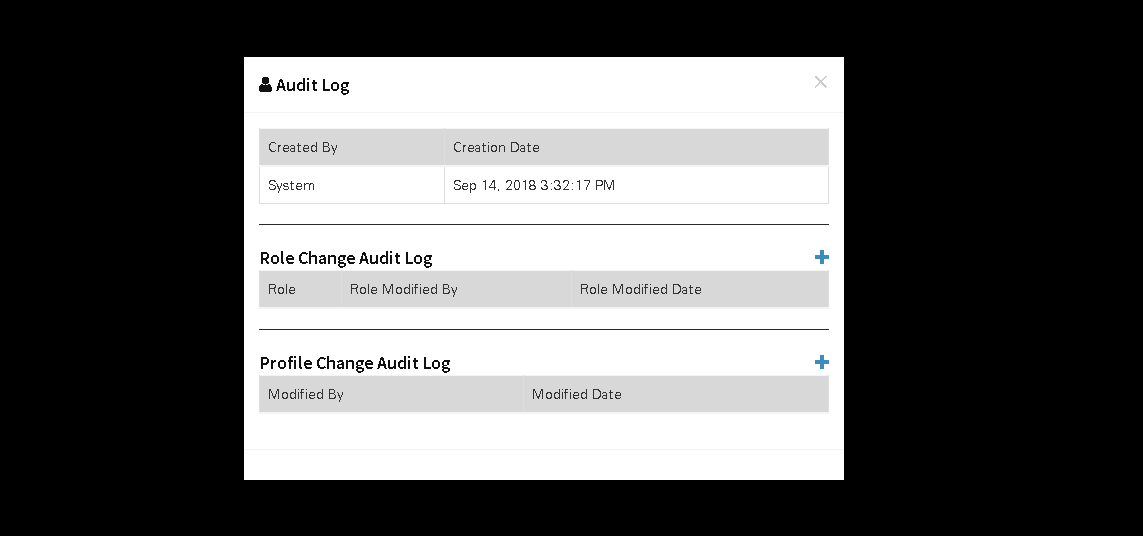1143x536 pixels.
Task: Close the Audit Log dialog
Action: click(x=820, y=82)
